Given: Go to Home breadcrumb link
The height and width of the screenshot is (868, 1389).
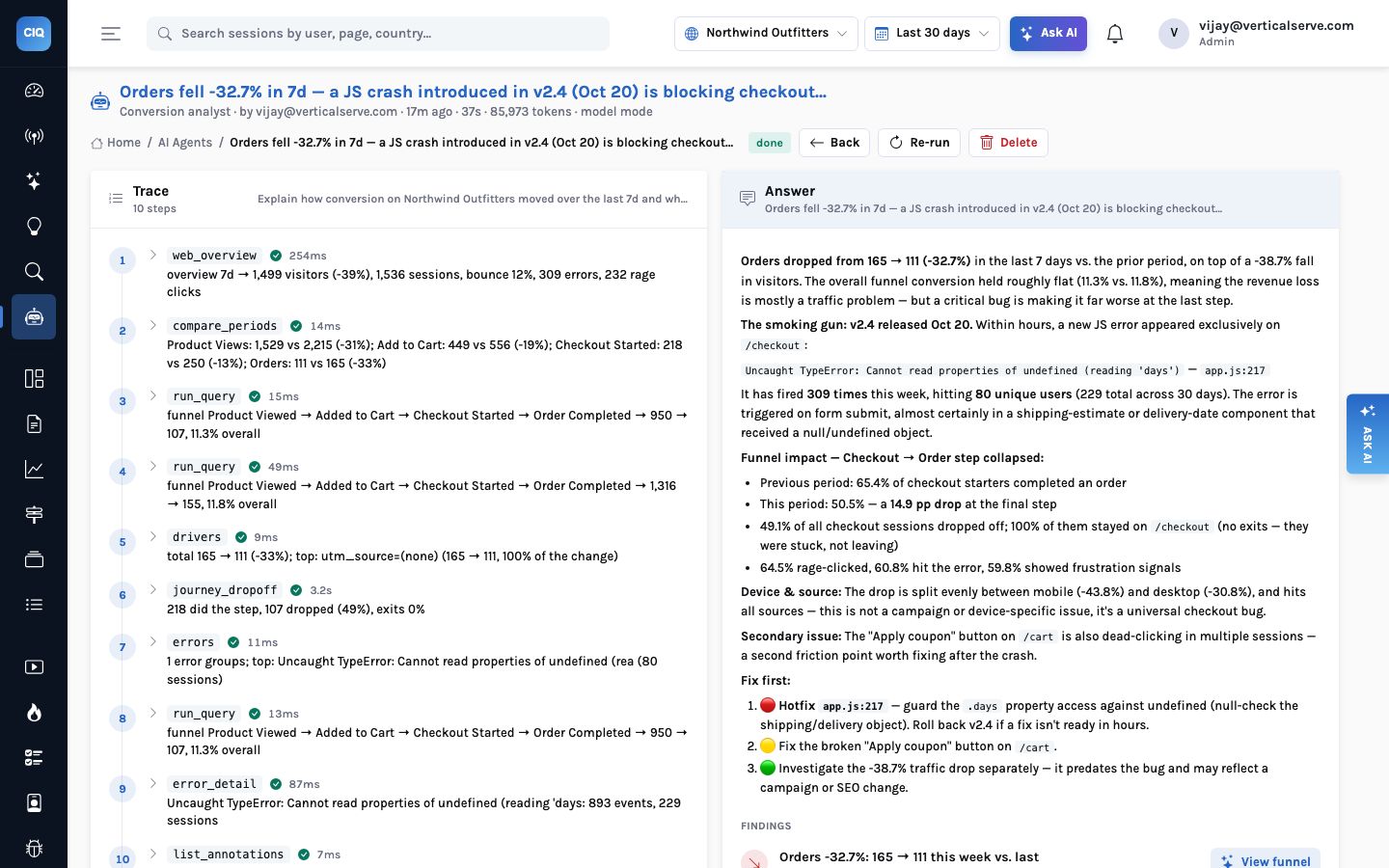Looking at the screenshot, I should click(116, 143).
